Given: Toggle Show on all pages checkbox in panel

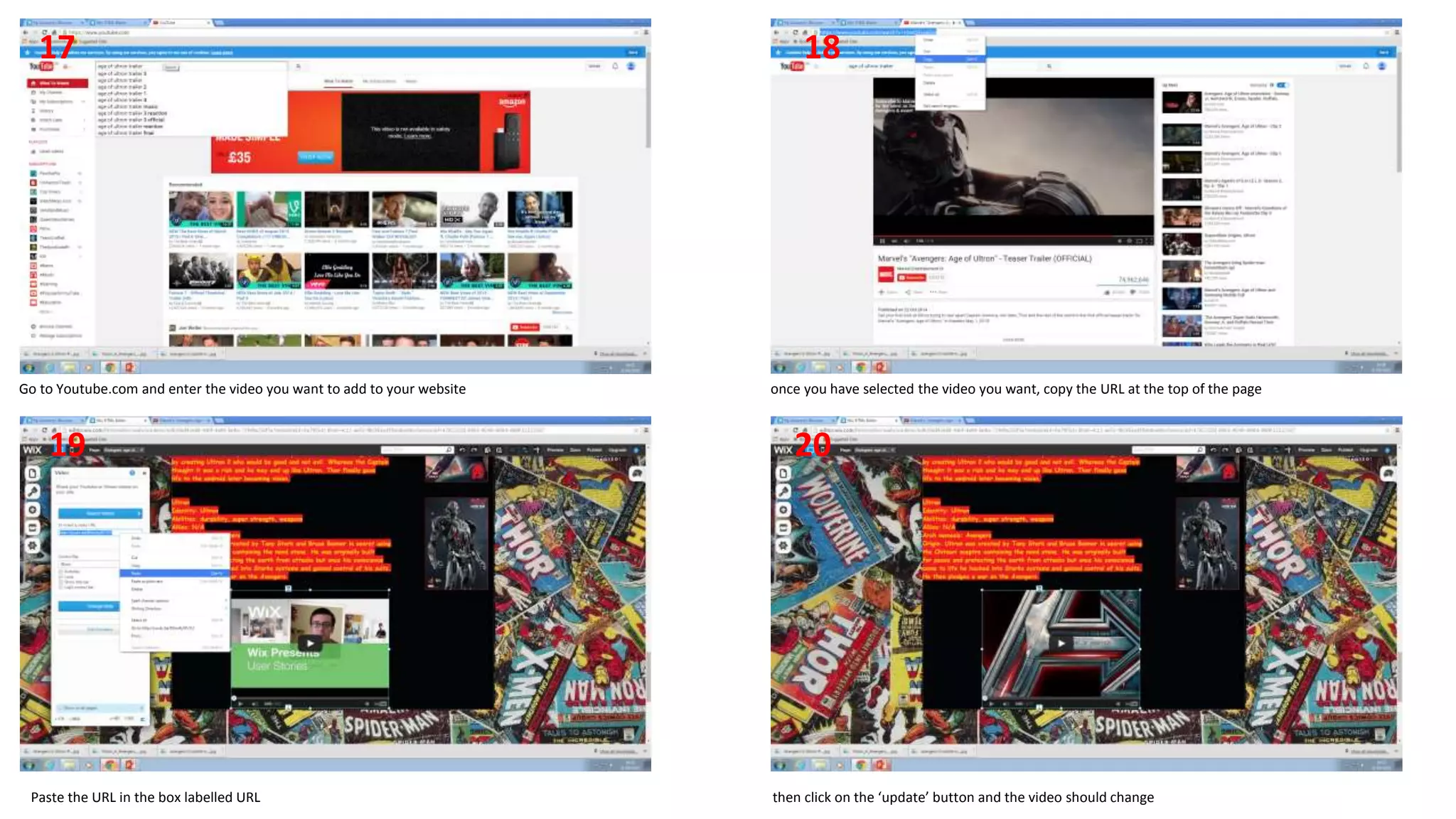Looking at the screenshot, I should (60, 707).
